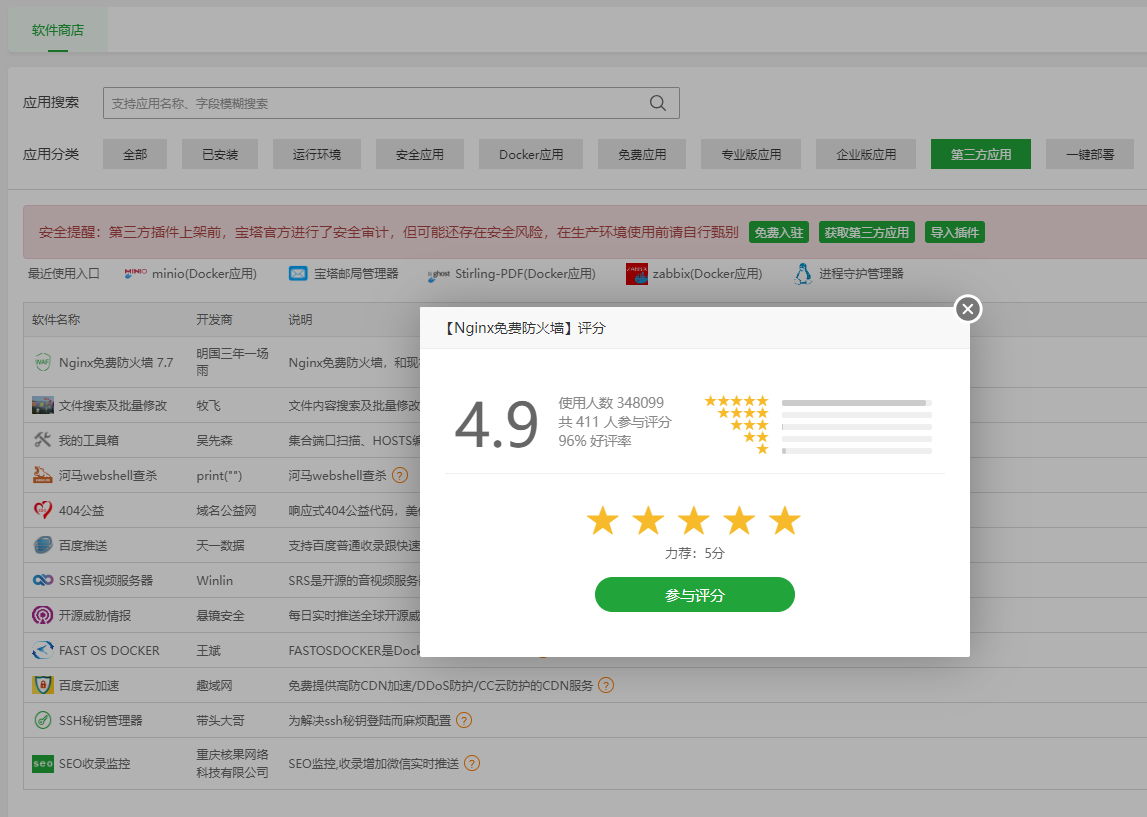Filter category by 已安装

[219, 154]
